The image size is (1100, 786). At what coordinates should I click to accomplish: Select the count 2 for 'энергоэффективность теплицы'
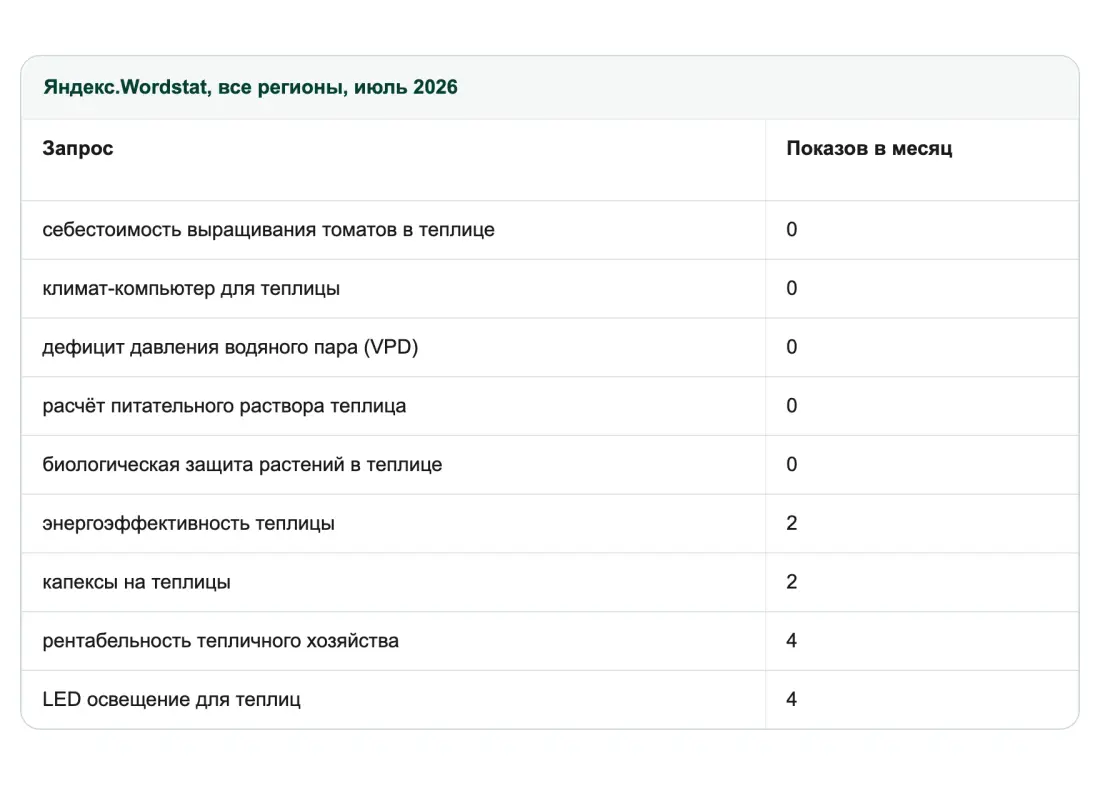click(791, 524)
